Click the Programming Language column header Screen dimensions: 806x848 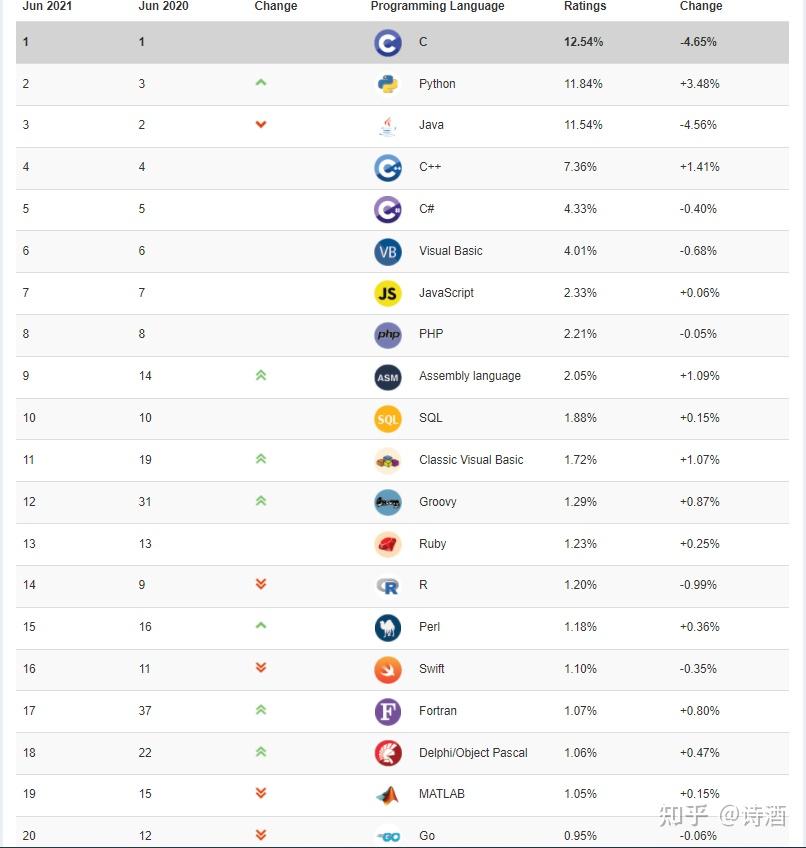437,6
